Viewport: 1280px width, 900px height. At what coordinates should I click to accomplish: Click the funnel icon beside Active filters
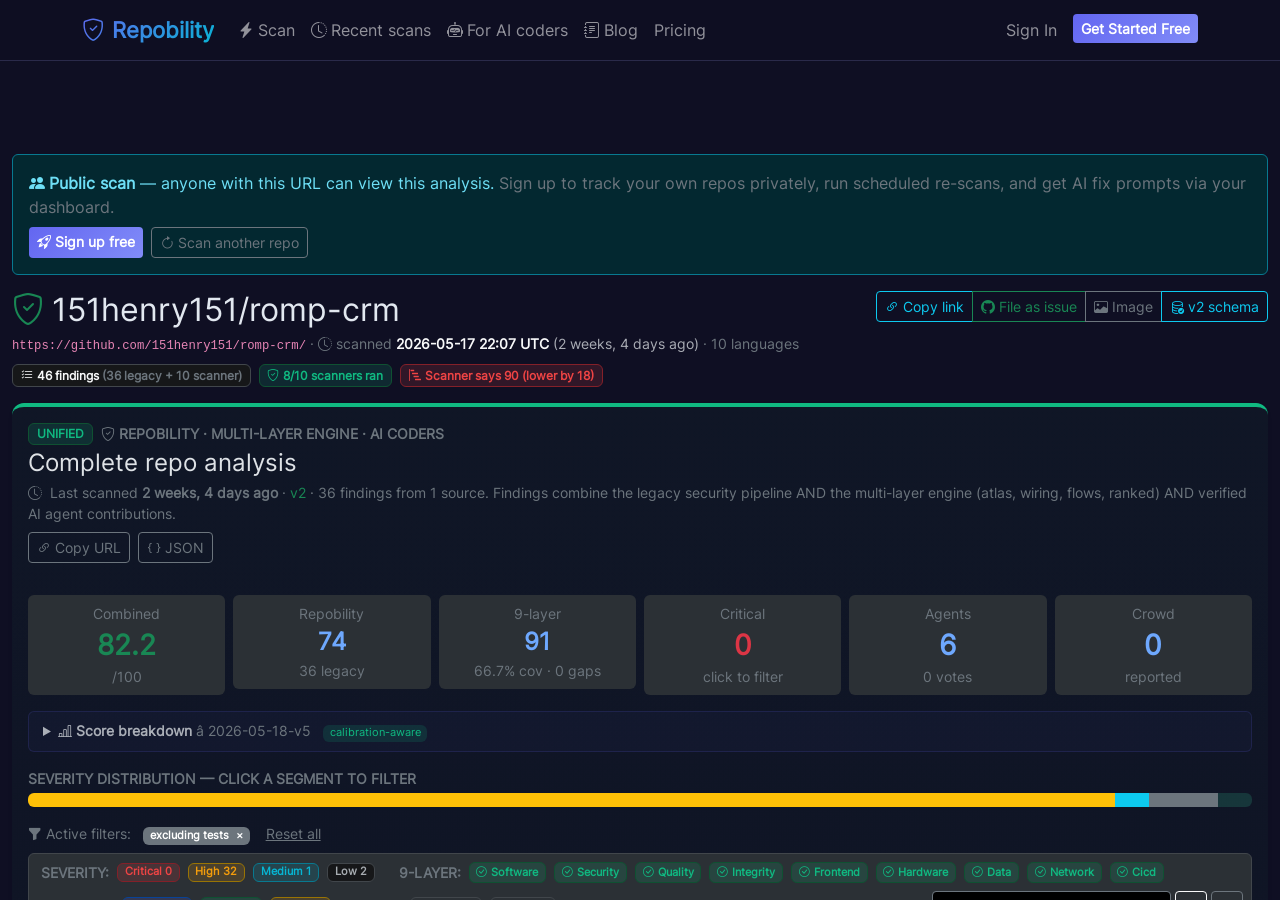coord(35,834)
